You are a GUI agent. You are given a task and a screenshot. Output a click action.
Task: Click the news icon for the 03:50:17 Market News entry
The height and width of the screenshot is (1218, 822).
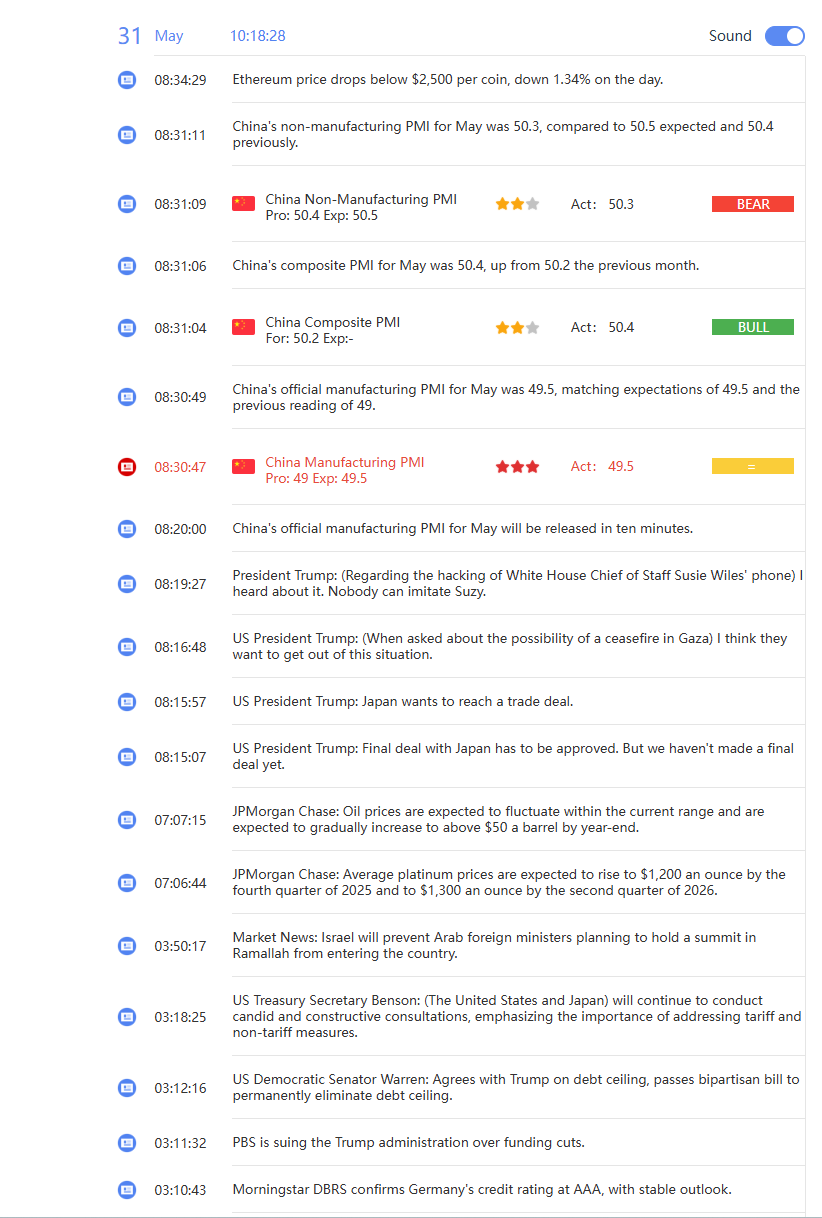click(x=127, y=946)
